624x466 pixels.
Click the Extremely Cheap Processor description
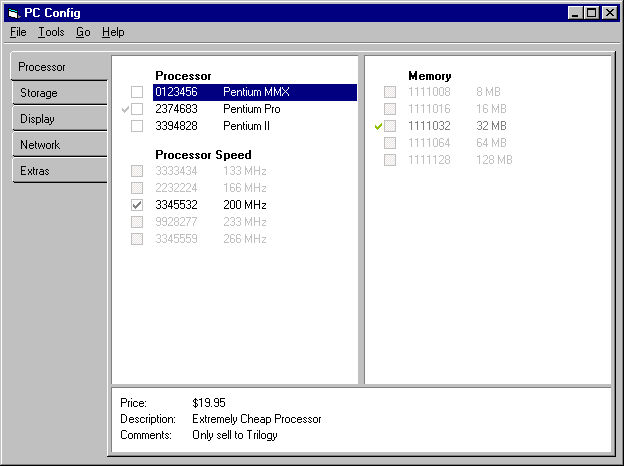[257, 419]
